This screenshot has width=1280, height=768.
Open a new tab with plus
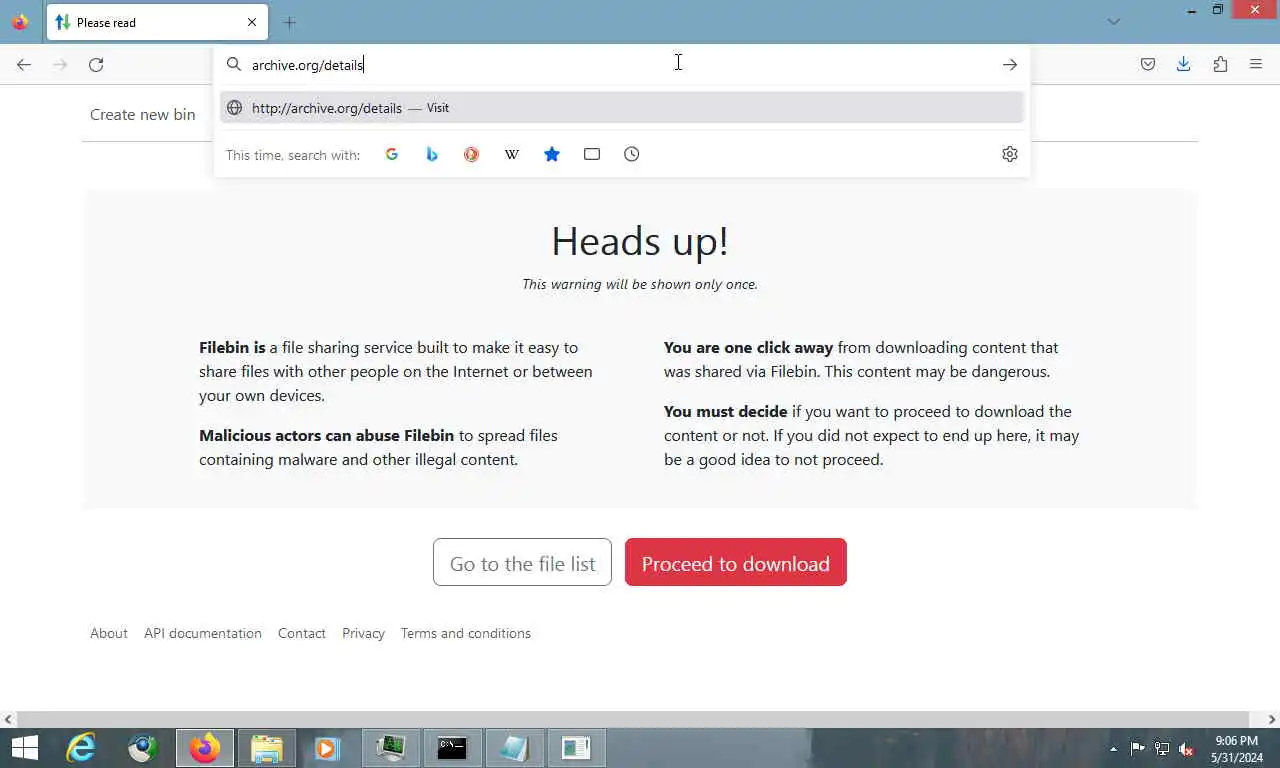[290, 22]
